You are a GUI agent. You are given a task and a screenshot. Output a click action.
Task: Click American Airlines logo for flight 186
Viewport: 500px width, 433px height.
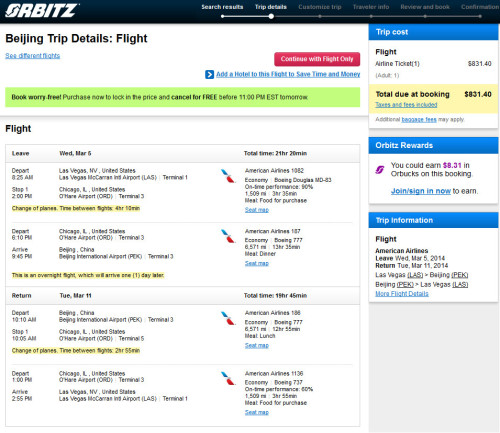[x=228, y=318]
